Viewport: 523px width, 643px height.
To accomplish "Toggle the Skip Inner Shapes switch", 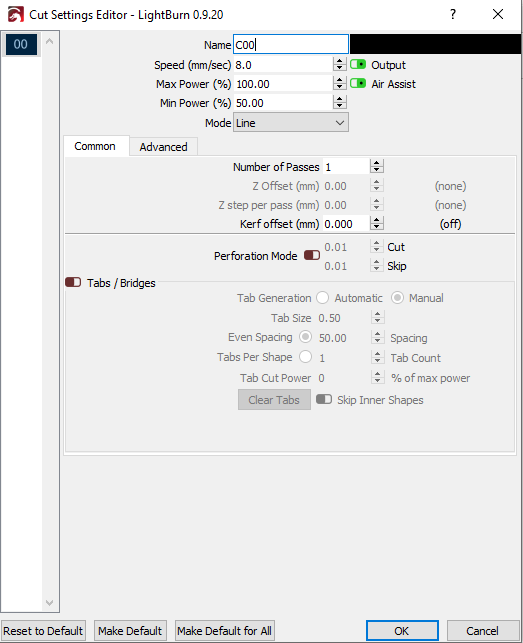I will [x=324, y=399].
